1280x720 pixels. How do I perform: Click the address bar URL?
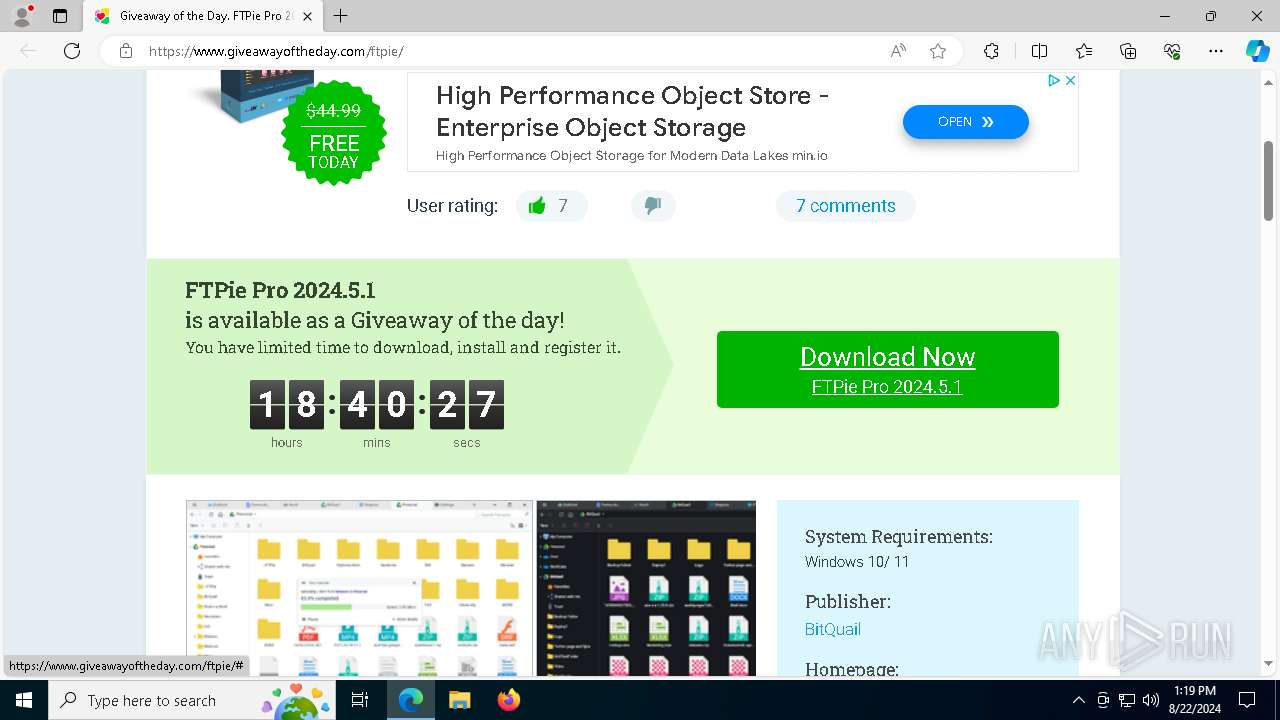click(276, 51)
